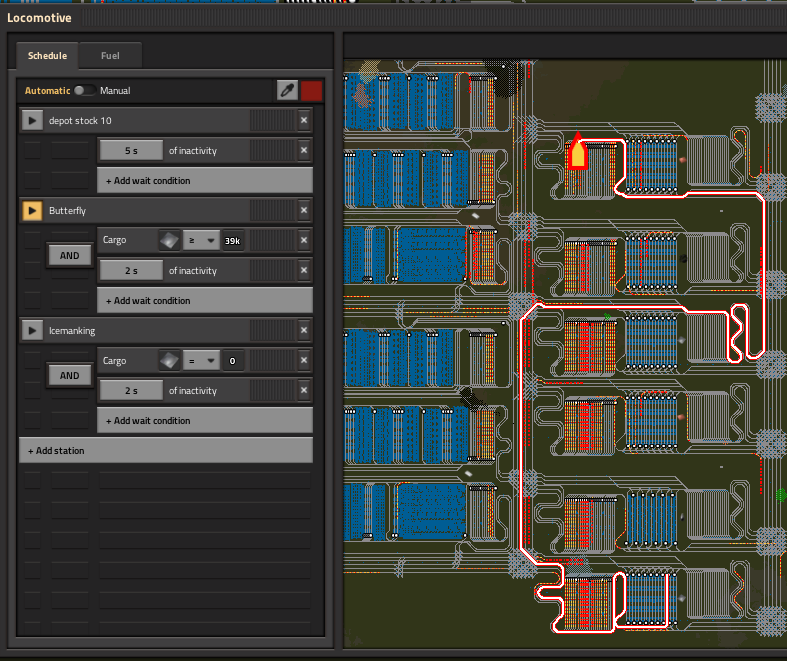Click the Butterfly station play button

(32, 210)
